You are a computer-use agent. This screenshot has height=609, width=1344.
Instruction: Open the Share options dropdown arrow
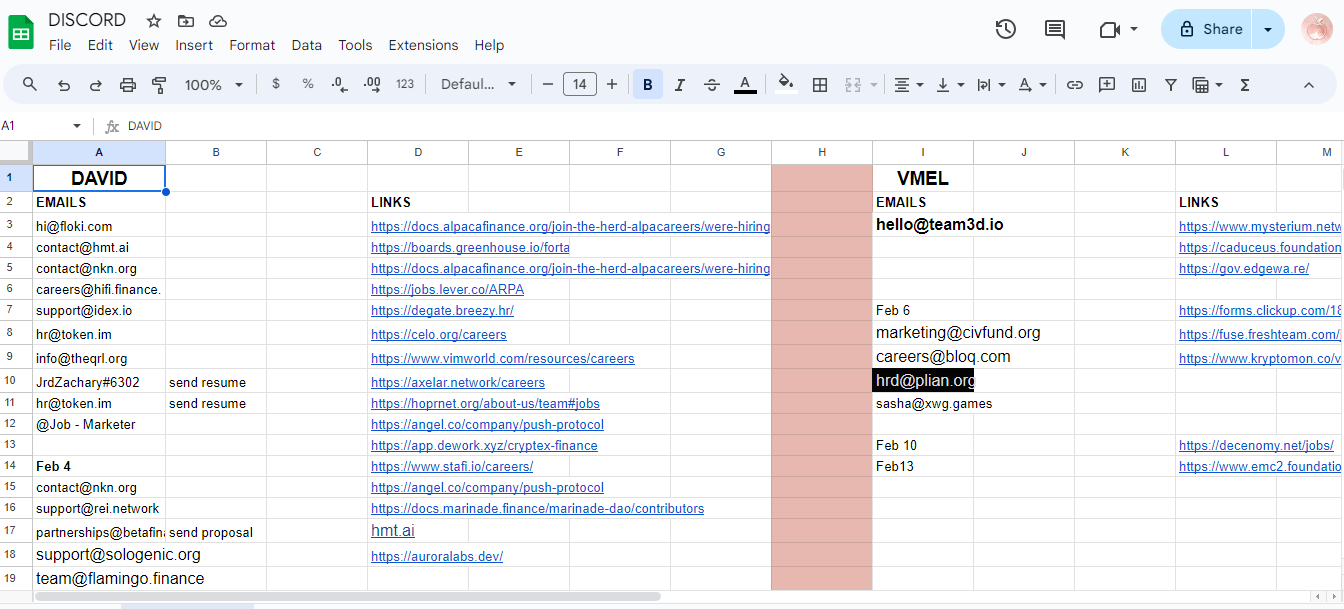coord(1268,29)
